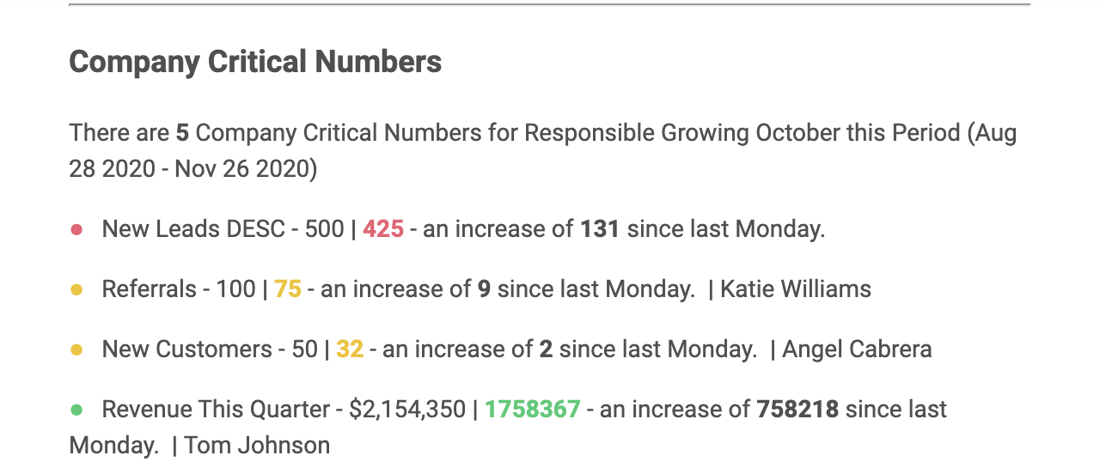Click the Referrals metric label
This screenshot has width=1100, height=474.
click(149, 289)
